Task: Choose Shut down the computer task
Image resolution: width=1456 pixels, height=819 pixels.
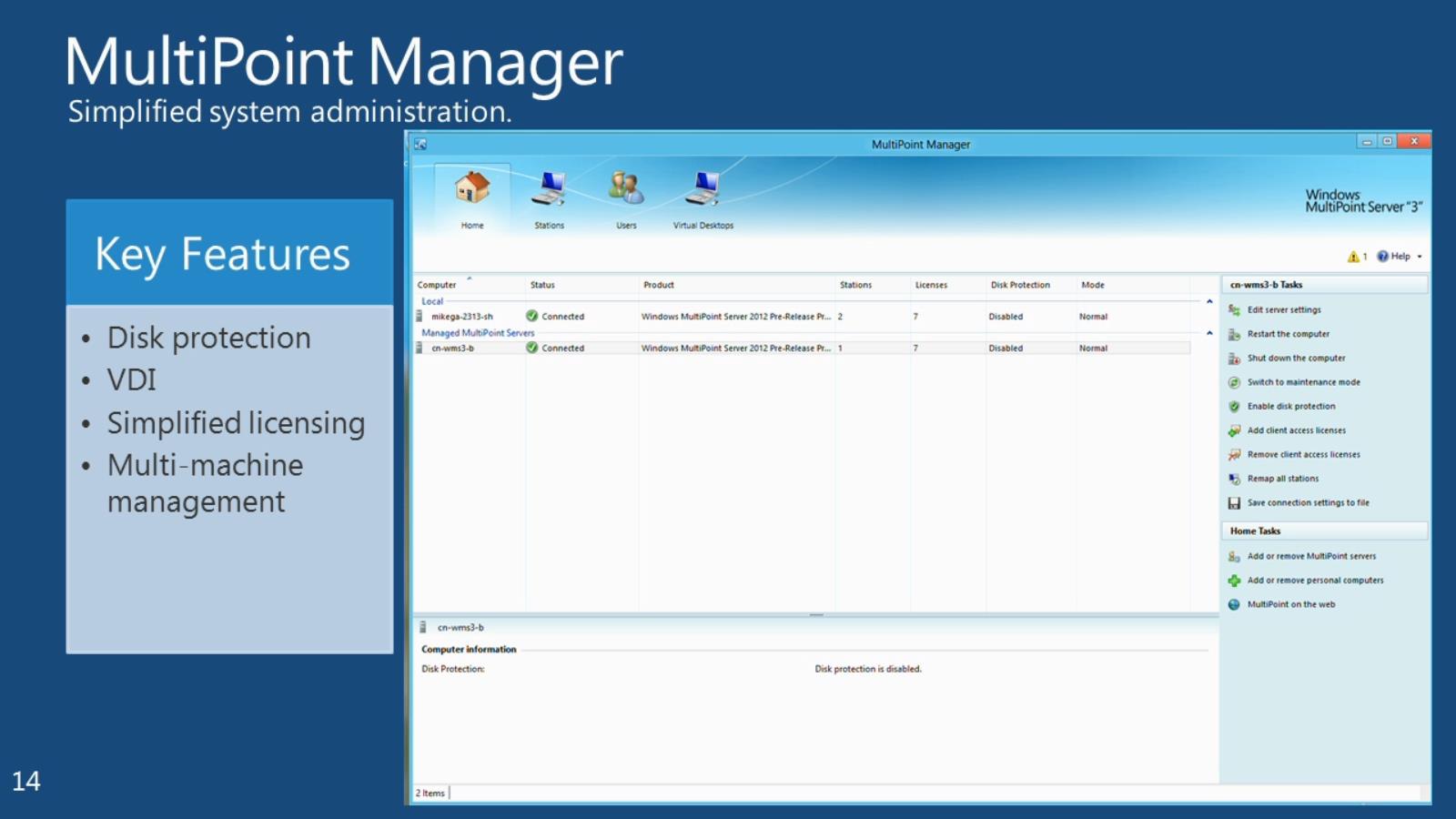Action: tap(1296, 359)
